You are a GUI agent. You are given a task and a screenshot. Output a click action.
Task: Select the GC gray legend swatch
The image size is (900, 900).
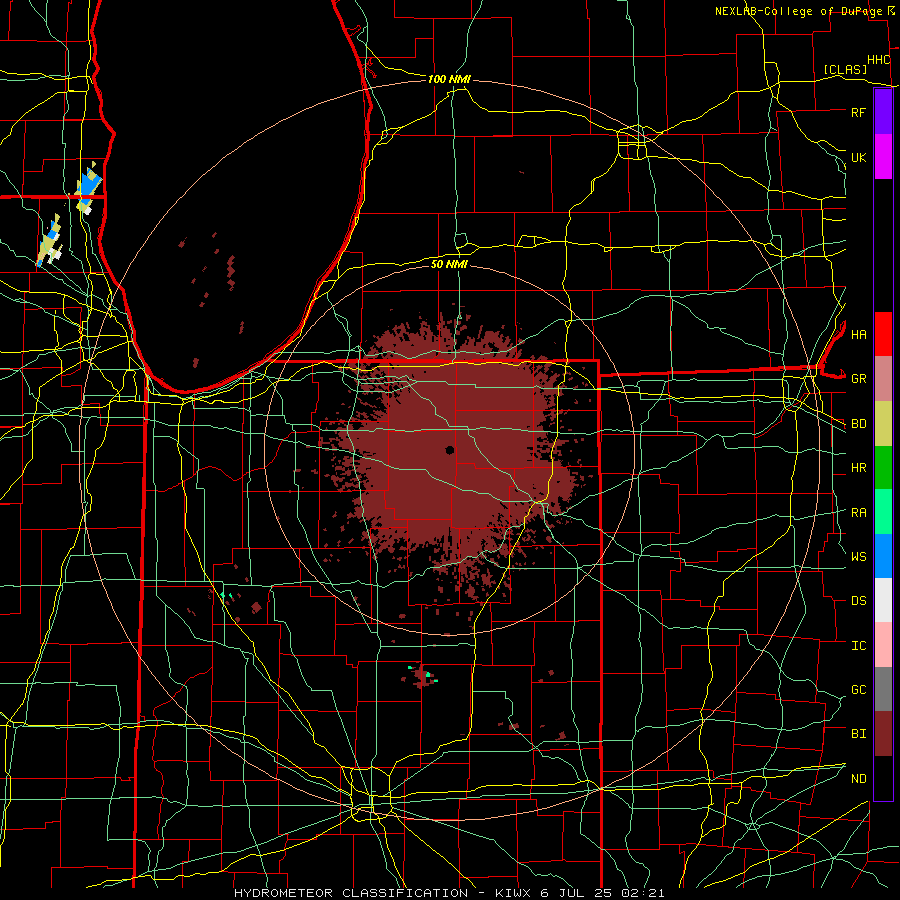click(883, 689)
